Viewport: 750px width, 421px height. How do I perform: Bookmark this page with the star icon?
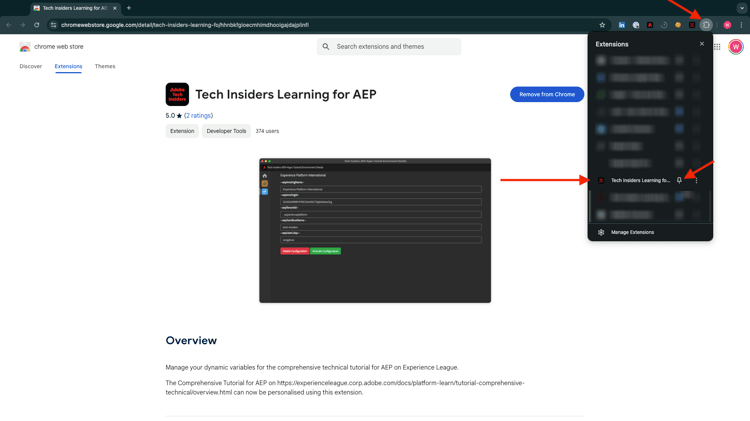point(602,25)
